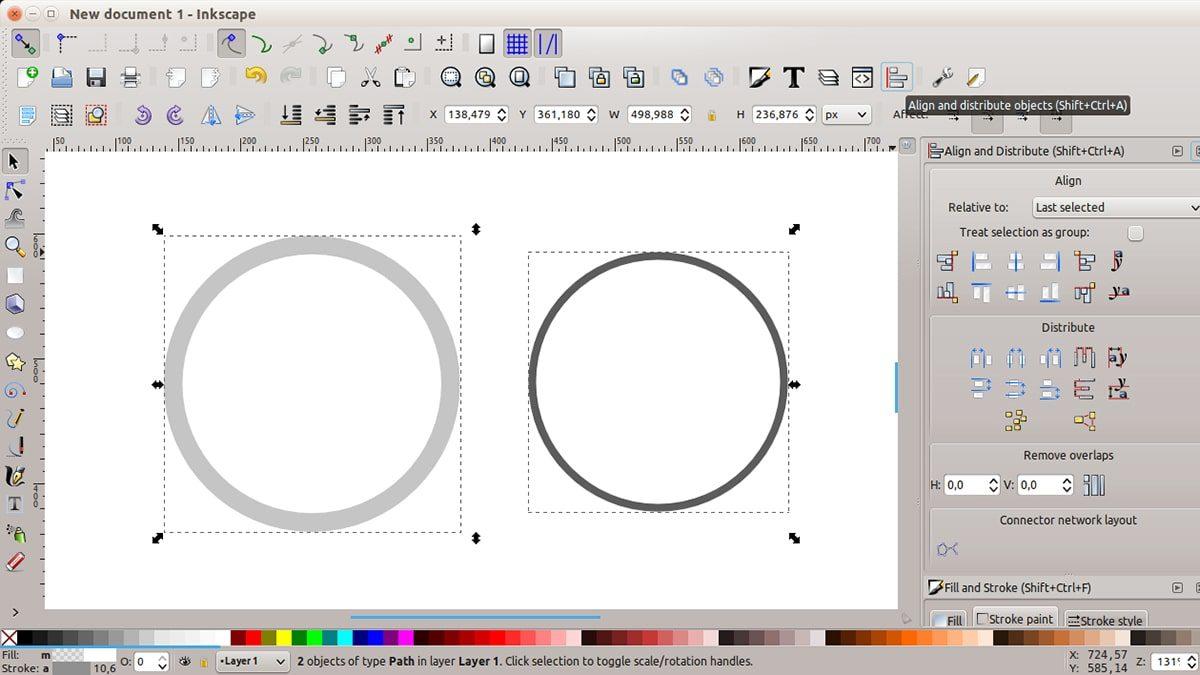
Task: Open the Layer 1 selector
Action: [x=252, y=661]
